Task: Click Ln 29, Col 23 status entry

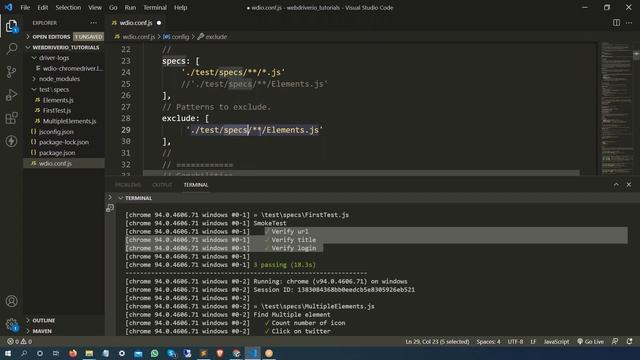Action: 437,342
